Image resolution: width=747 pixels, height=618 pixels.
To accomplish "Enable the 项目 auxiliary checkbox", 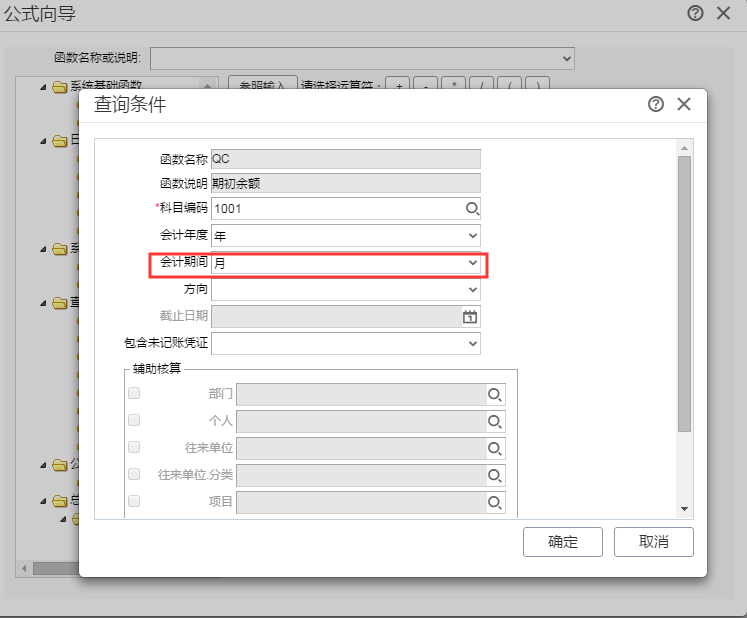I will point(134,501).
